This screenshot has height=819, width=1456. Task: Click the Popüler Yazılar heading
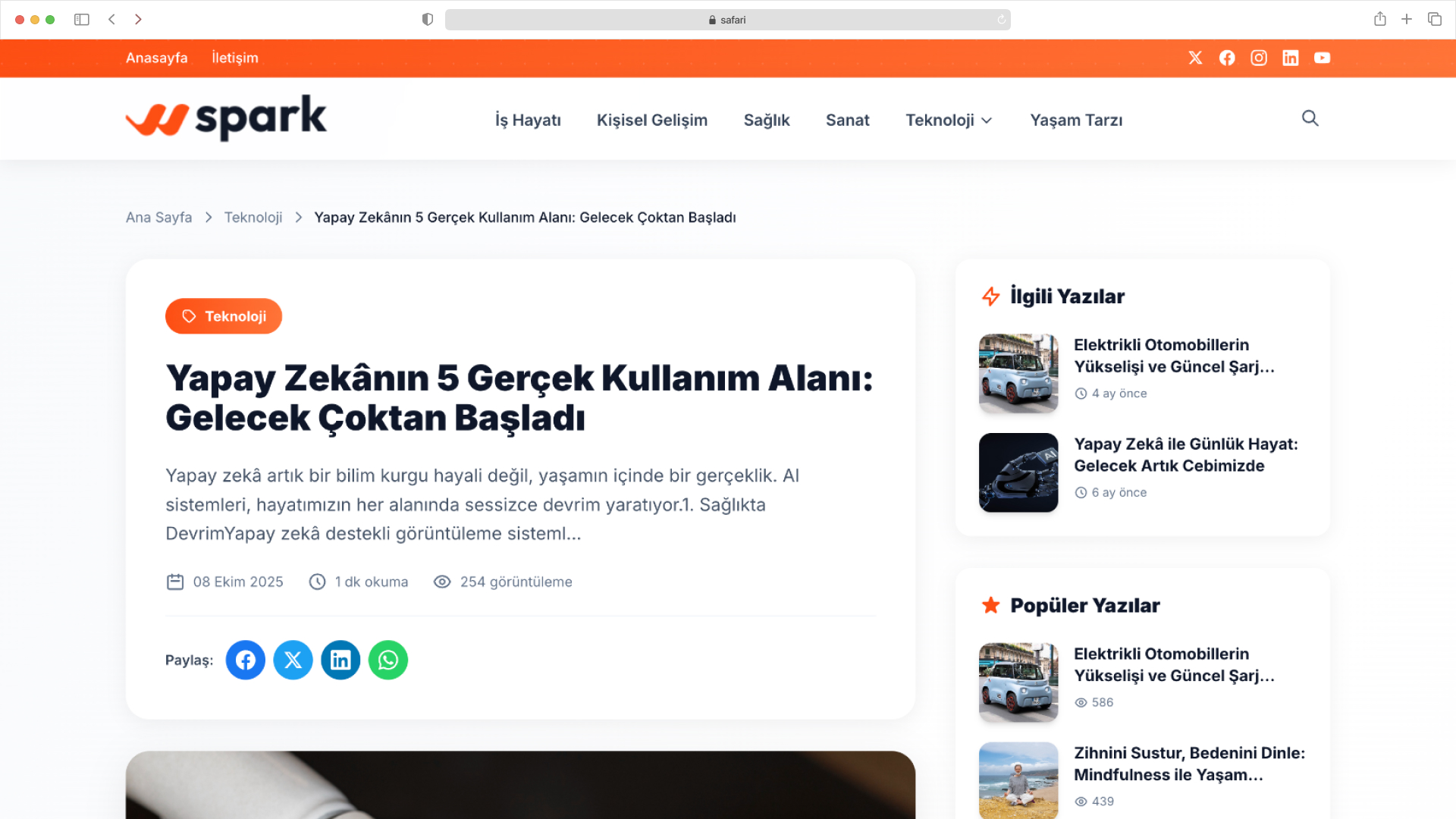[1085, 605]
